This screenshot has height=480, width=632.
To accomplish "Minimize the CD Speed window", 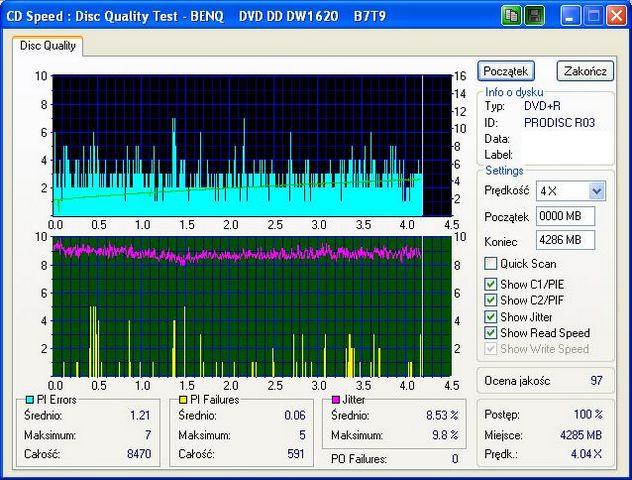I will (570, 16).
